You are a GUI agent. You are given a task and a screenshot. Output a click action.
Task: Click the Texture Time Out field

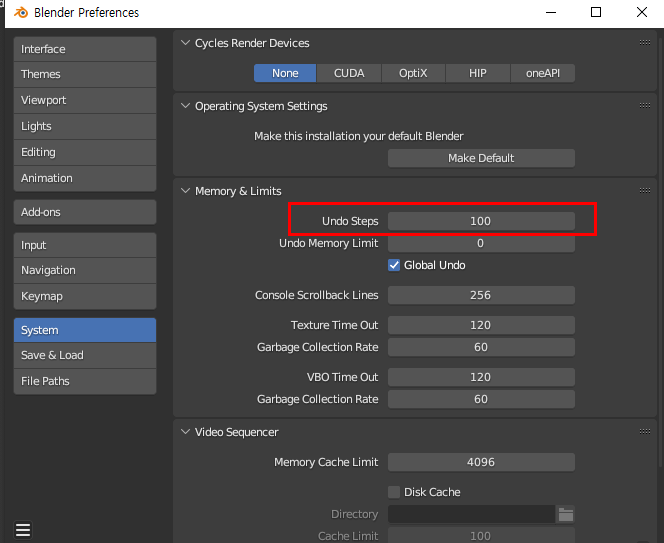point(481,325)
